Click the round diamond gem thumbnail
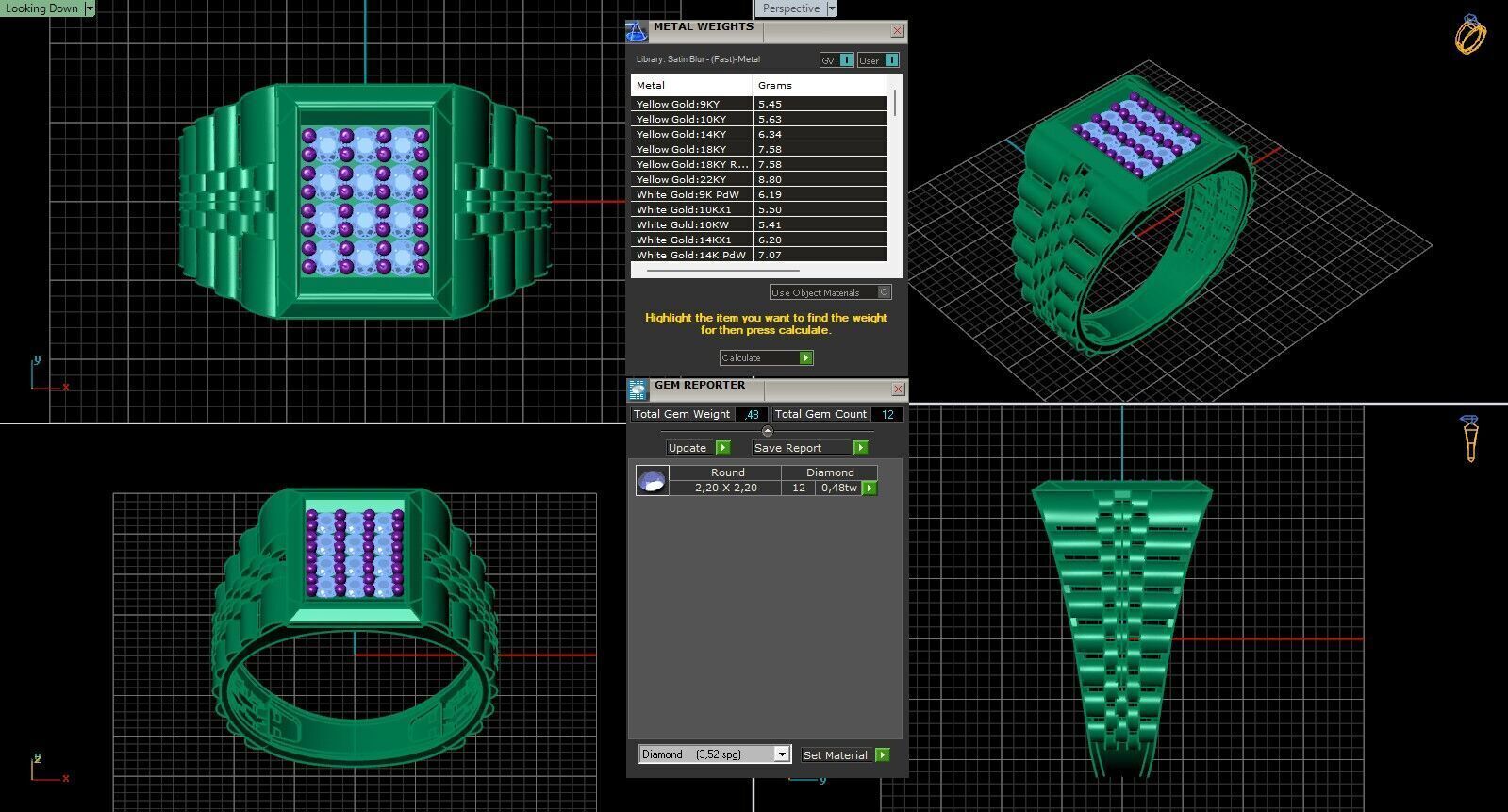Viewport: 1508px width, 812px height. tap(652, 481)
